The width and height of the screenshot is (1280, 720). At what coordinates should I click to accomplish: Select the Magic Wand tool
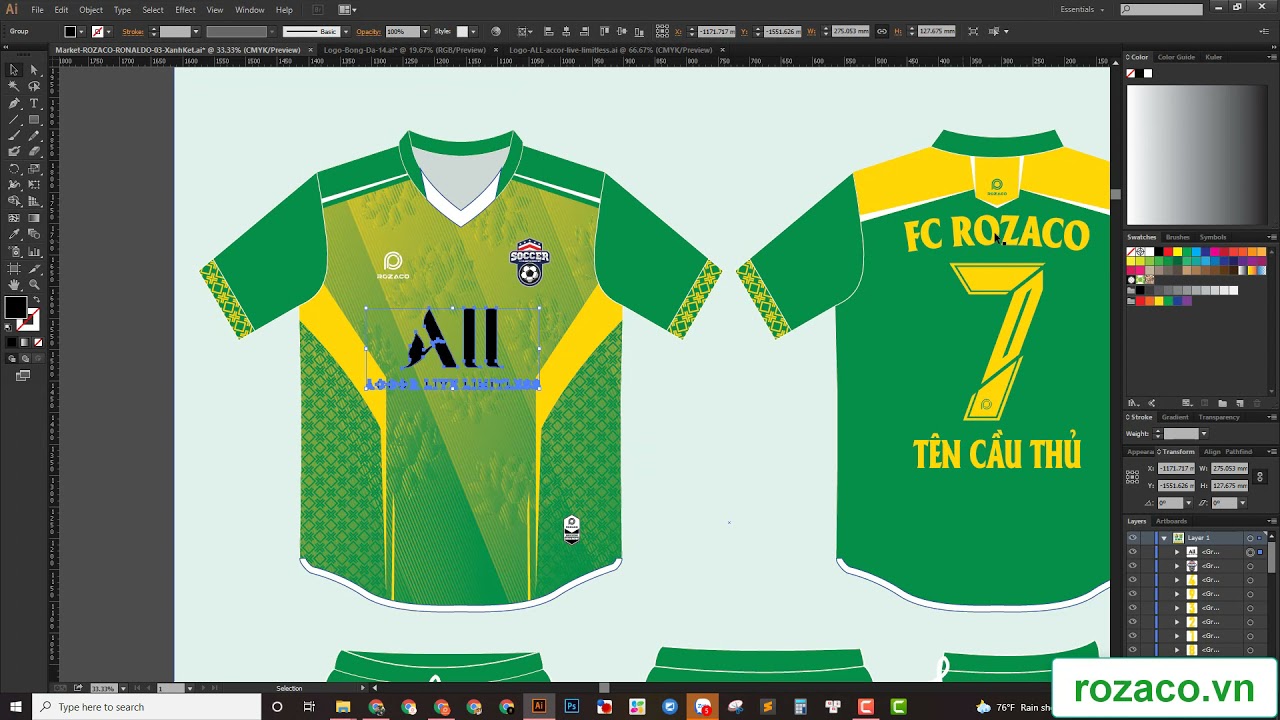pyautogui.click(x=14, y=86)
